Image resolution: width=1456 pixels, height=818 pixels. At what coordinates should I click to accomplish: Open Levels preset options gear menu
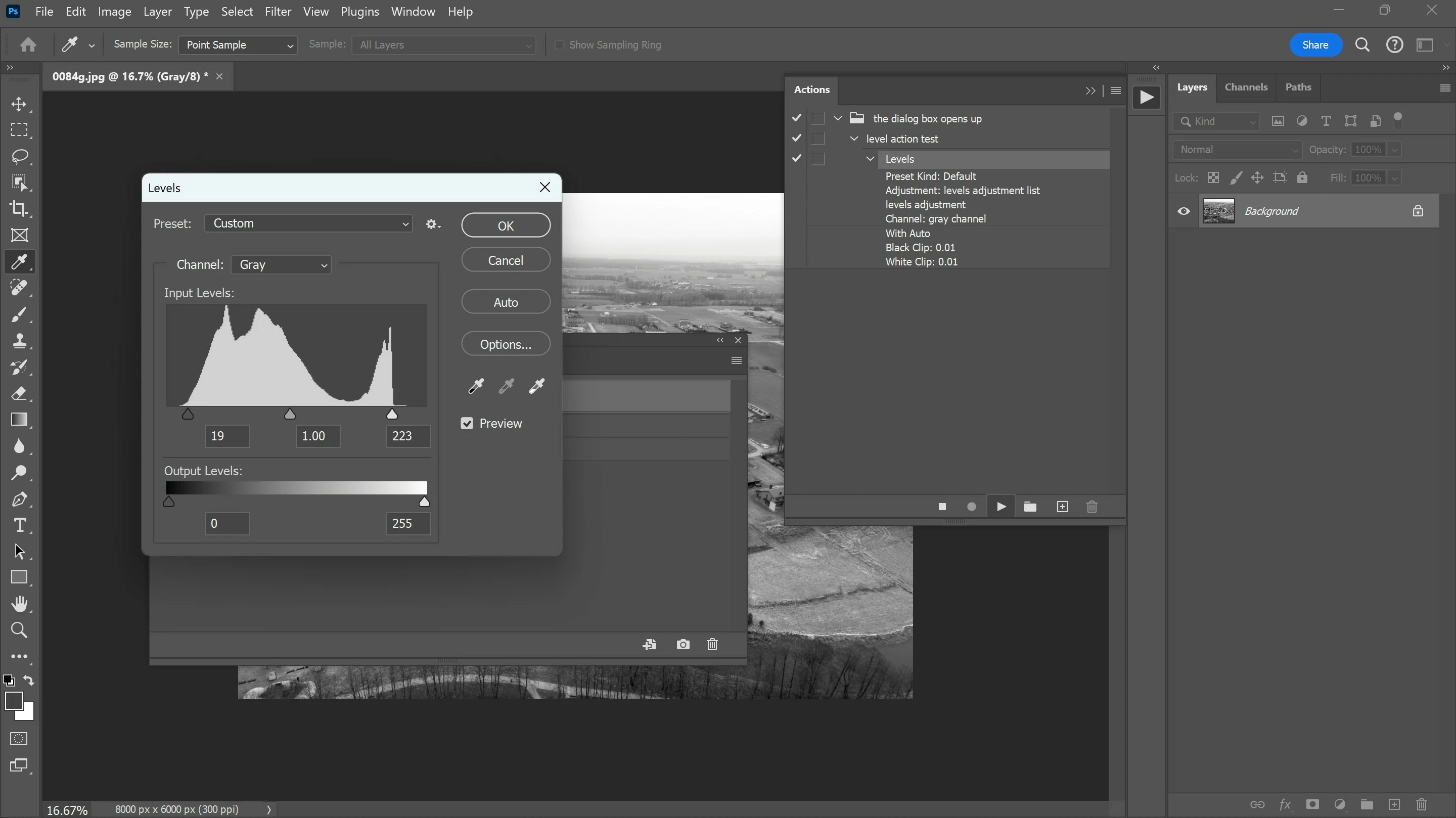433,224
